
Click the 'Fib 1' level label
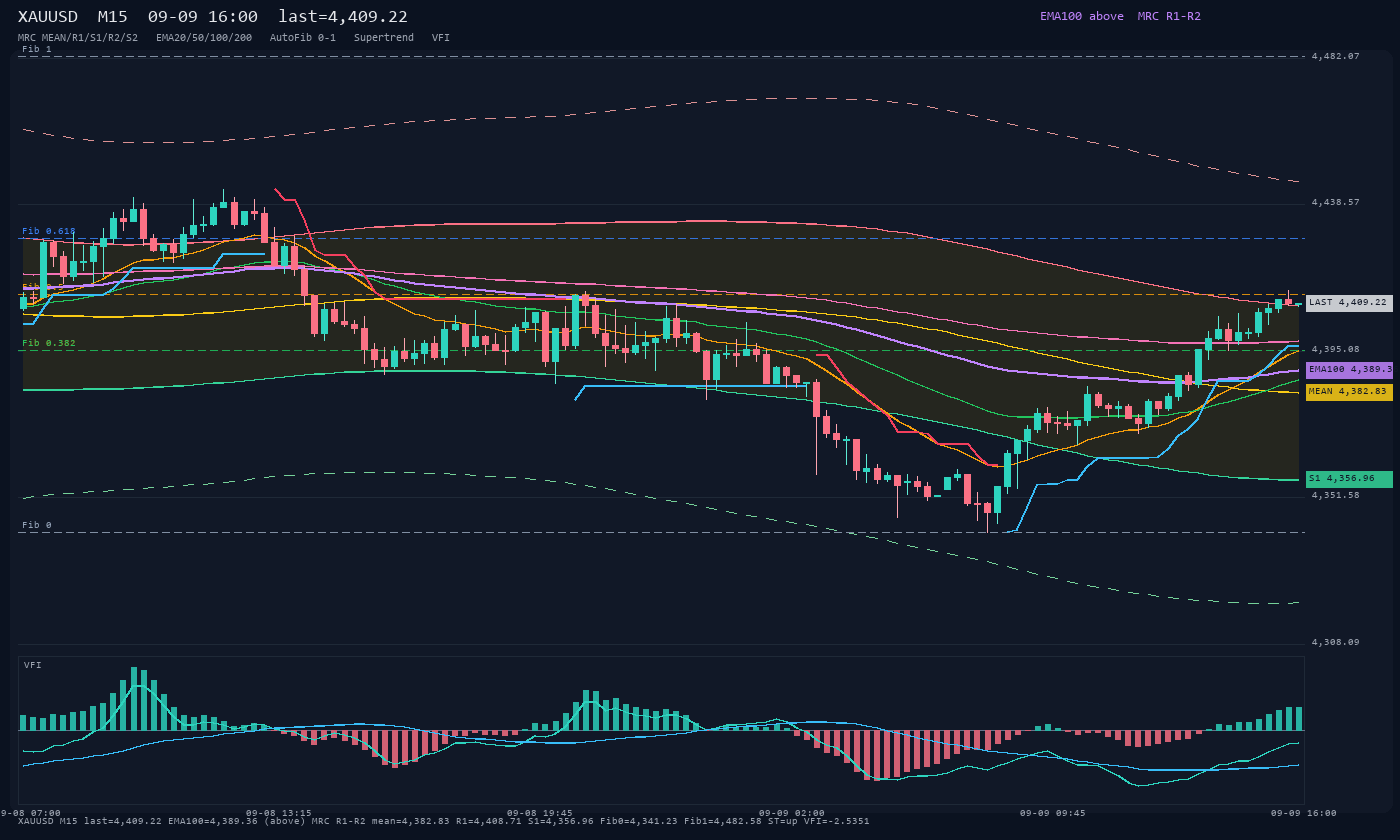(x=37, y=49)
